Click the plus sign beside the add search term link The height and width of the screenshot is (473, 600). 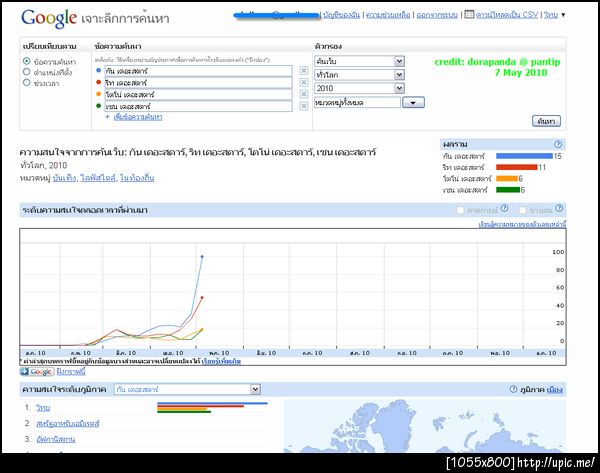[x=108, y=117]
